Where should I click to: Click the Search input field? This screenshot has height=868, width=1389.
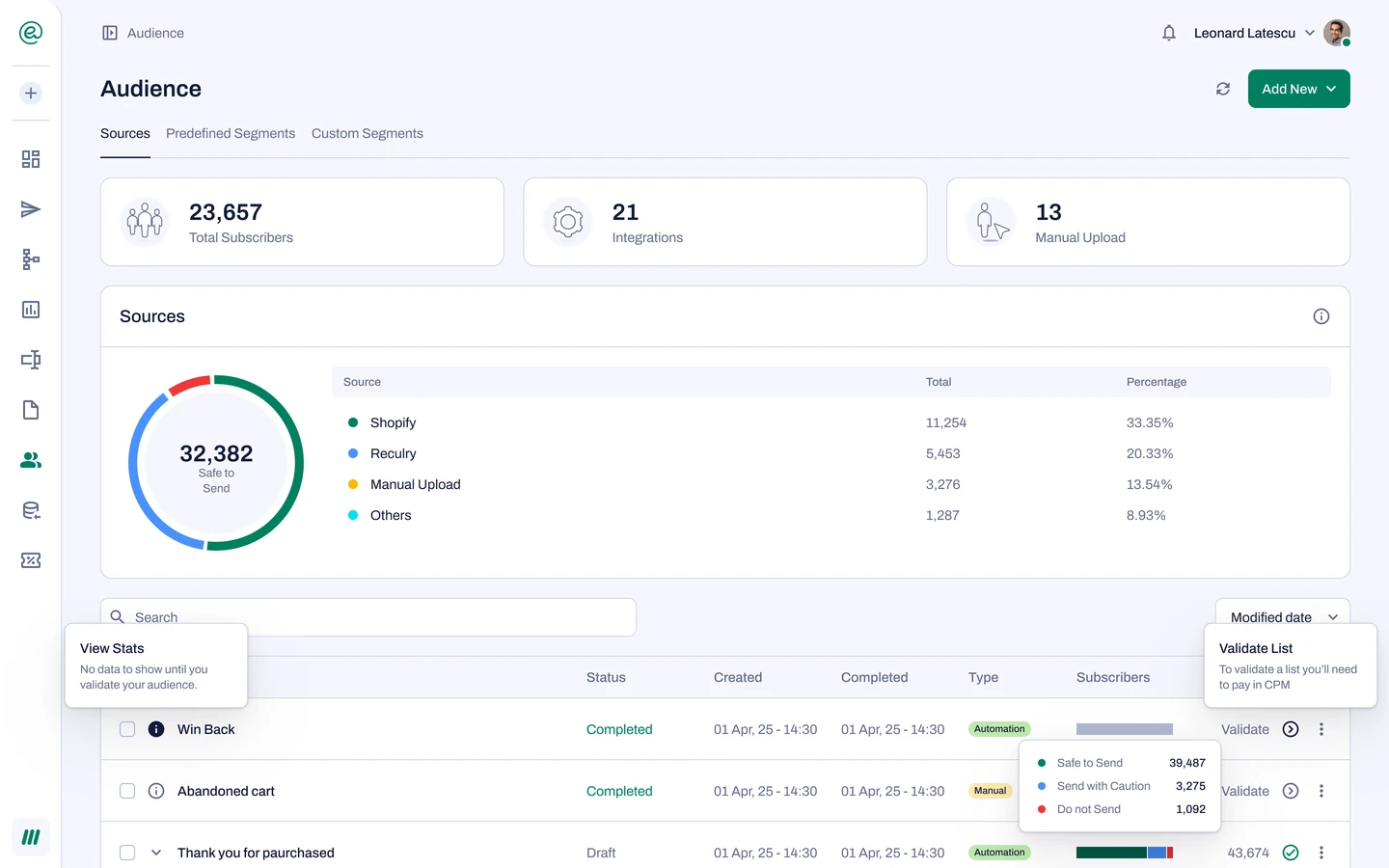tap(368, 617)
